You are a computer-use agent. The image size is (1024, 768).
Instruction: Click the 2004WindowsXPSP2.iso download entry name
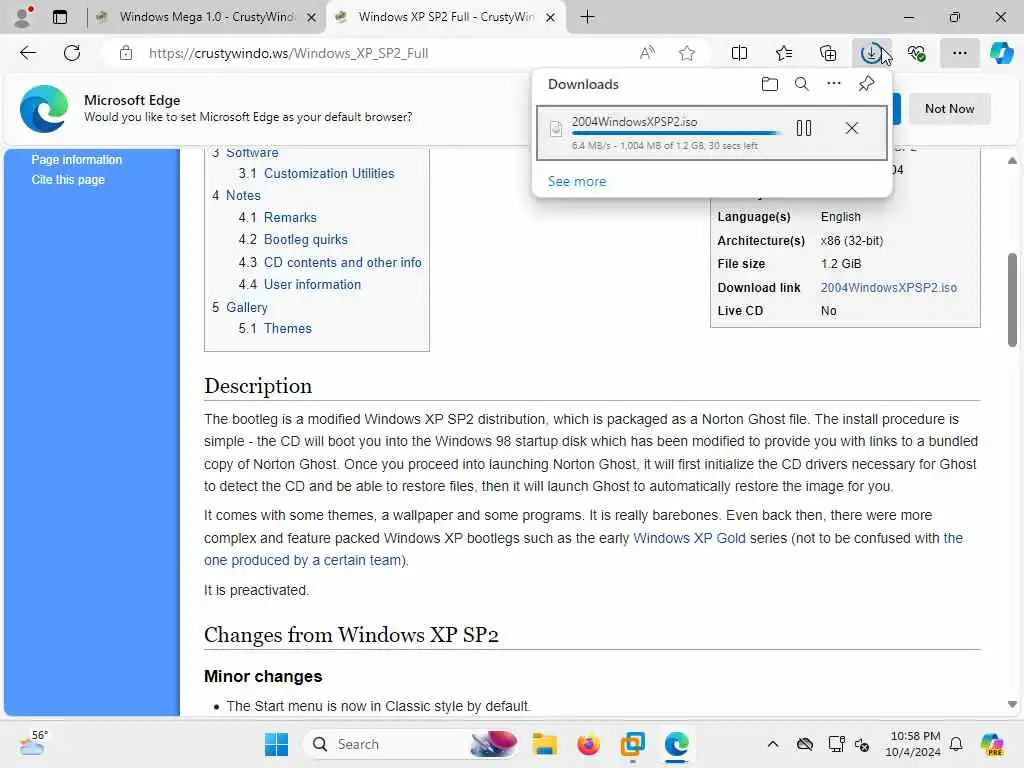click(634, 121)
